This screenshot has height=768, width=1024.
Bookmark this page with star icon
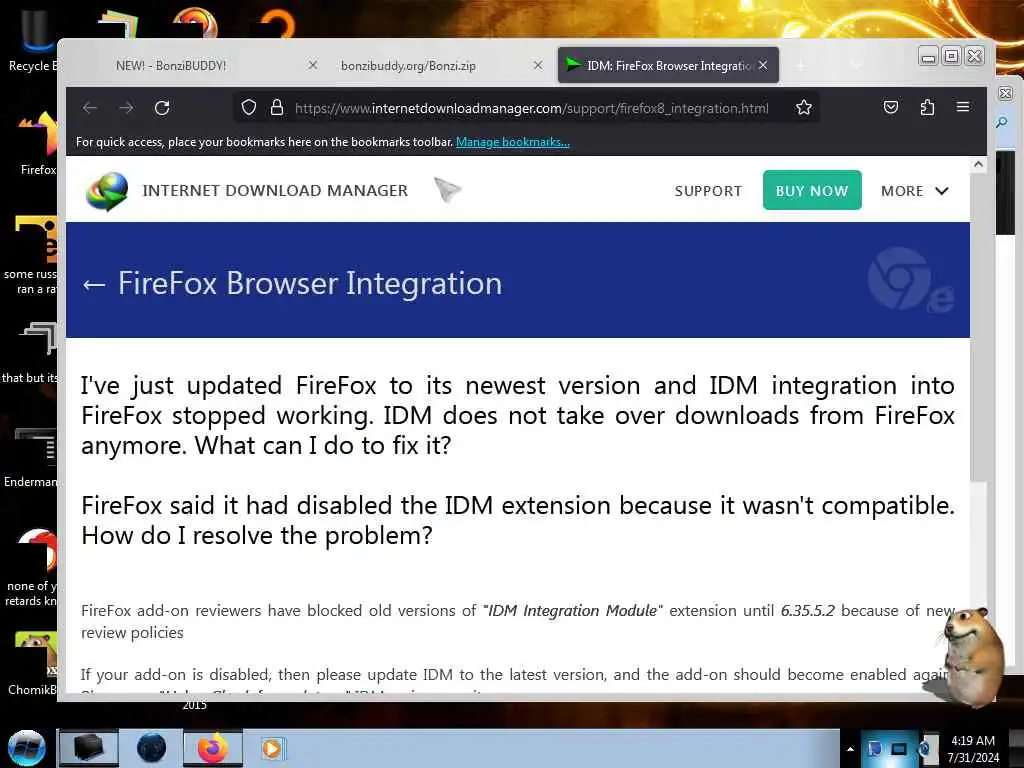pyautogui.click(x=804, y=108)
